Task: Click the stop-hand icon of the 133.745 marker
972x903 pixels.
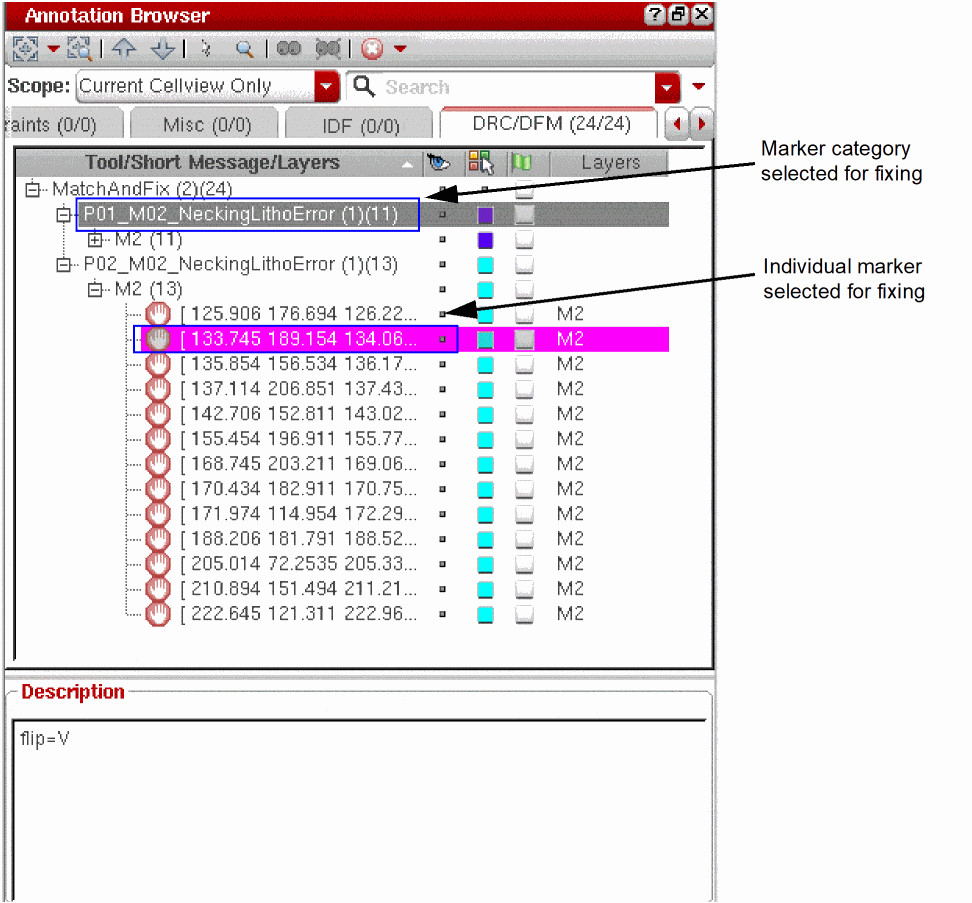Action: 158,339
